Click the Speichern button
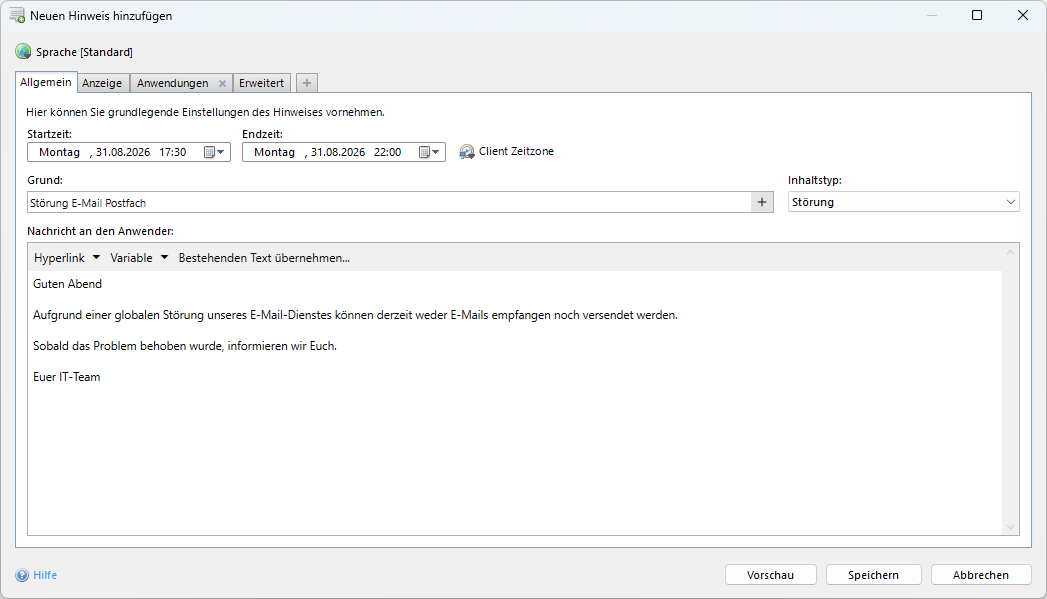This screenshot has height=599, width=1047. point(873,575)
